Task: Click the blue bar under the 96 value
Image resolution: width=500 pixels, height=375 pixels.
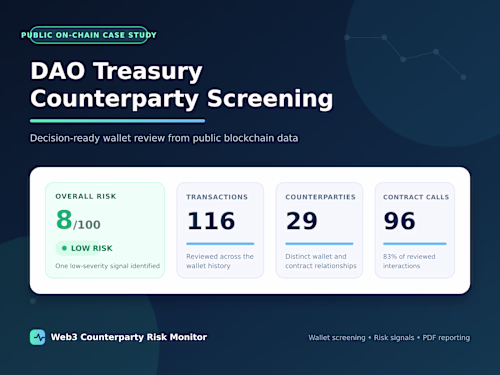Action: tap(414, 244)
